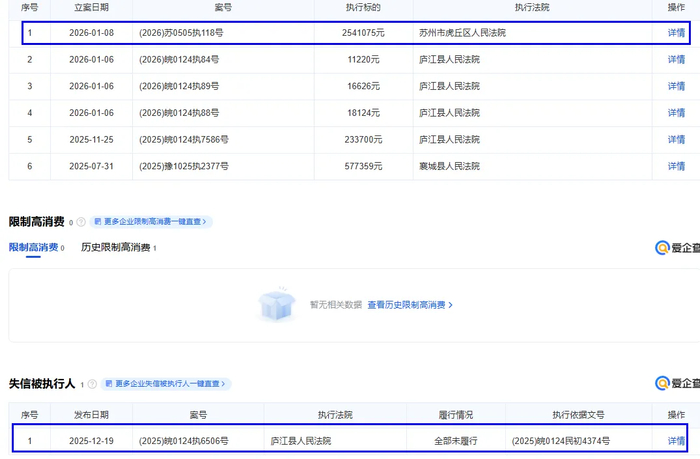
Task: Select amount 233700元
Action: point(363,140)
